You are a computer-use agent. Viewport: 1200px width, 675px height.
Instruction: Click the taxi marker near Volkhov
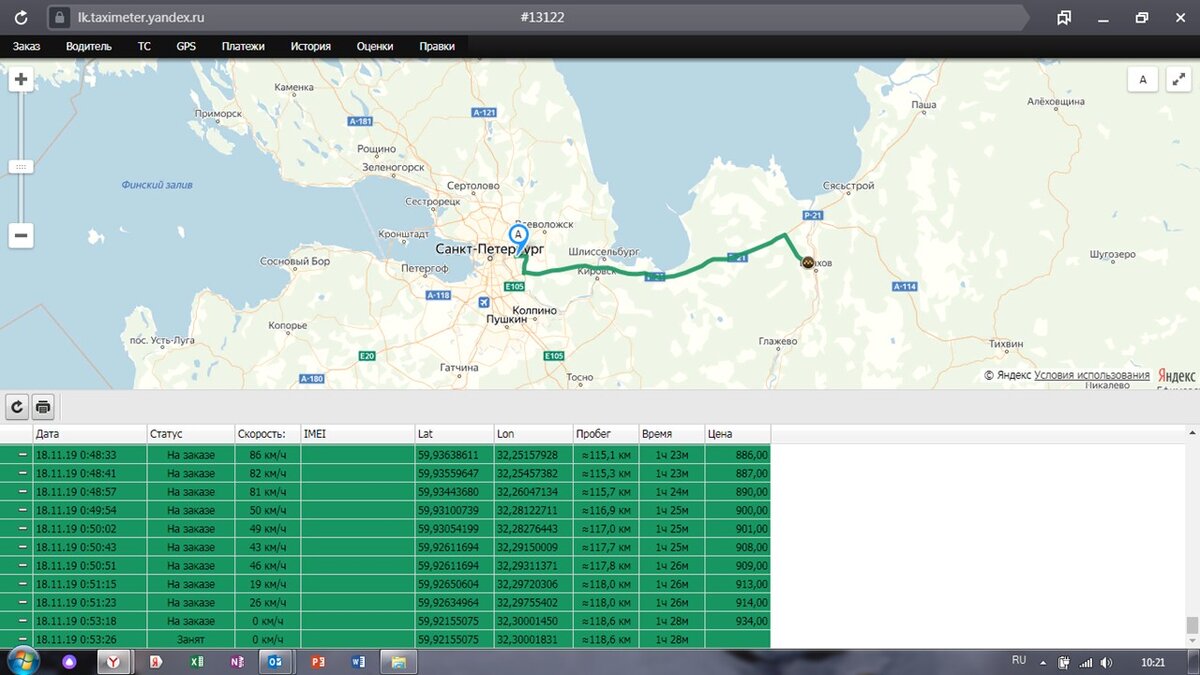coord(807,262)
